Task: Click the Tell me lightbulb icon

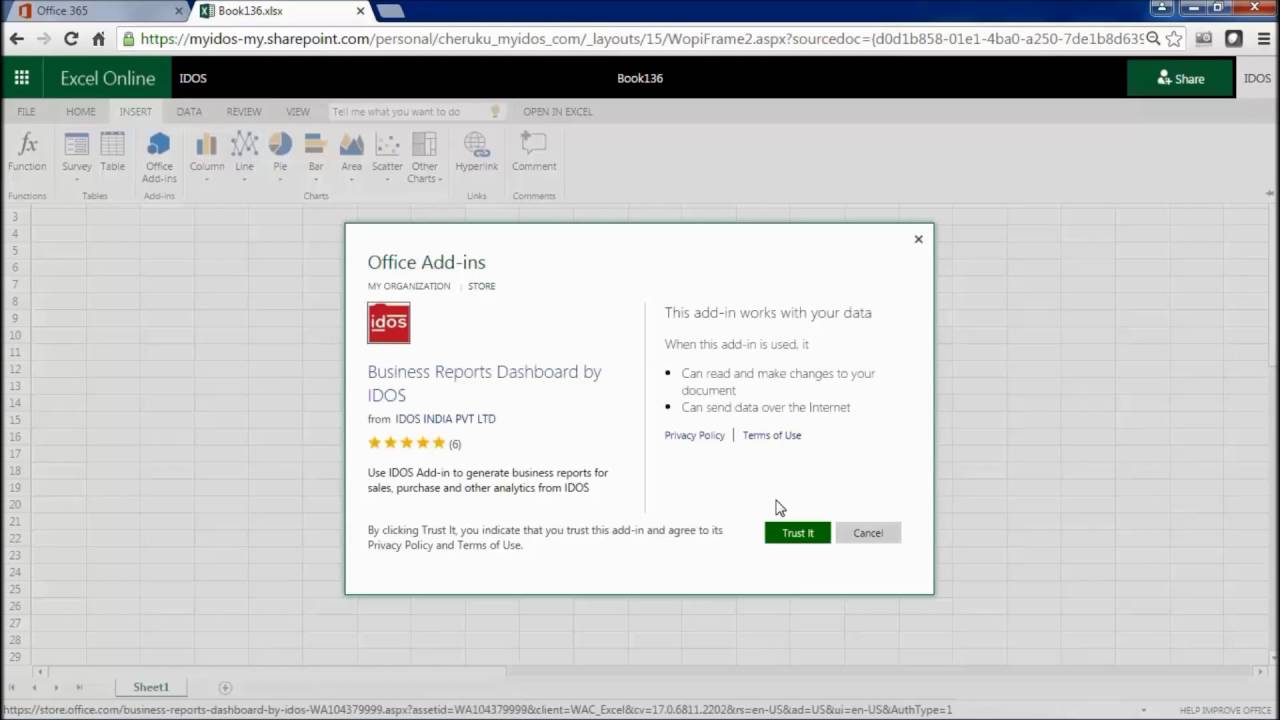Action: point(494,112)
